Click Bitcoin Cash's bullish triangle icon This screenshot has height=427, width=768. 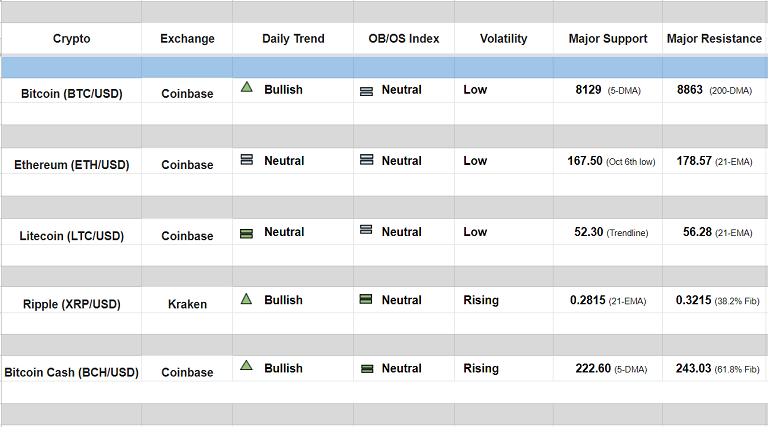[x=246, y=366]
